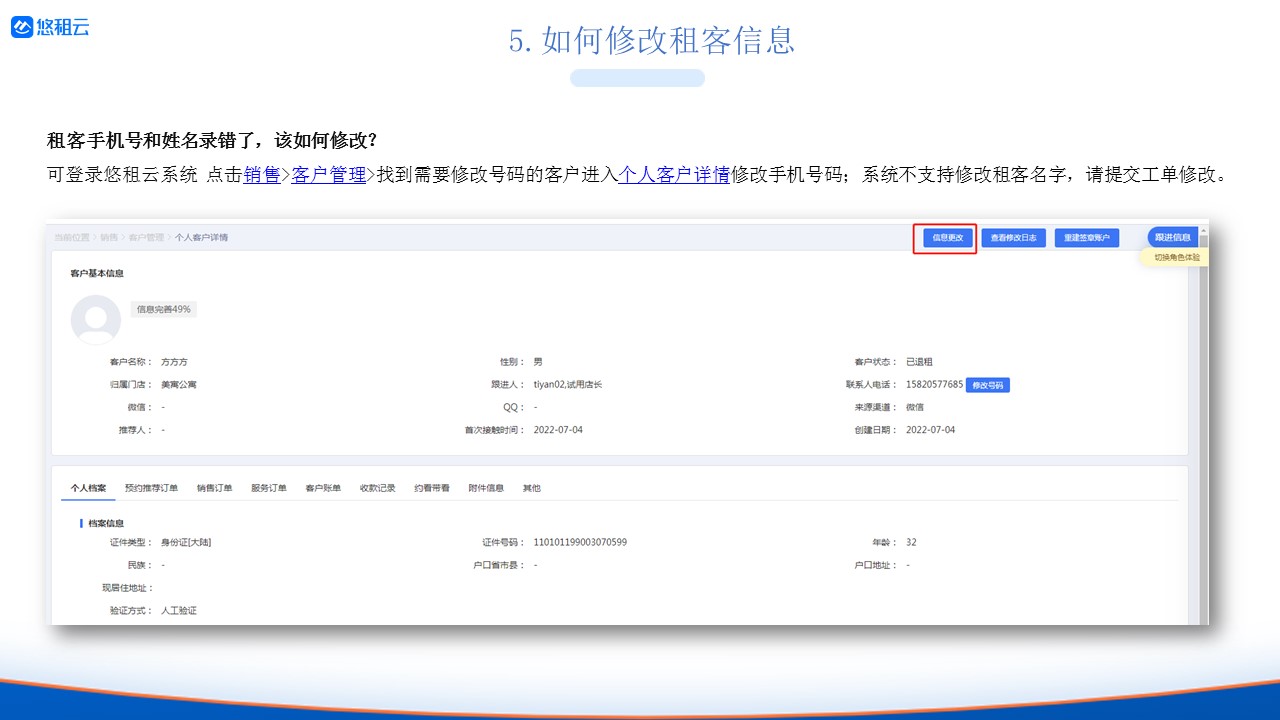The width and height of the screenshot is (1280, 720).
Task: Open the 服务订单 tab
Action: [x=268, y=488]
